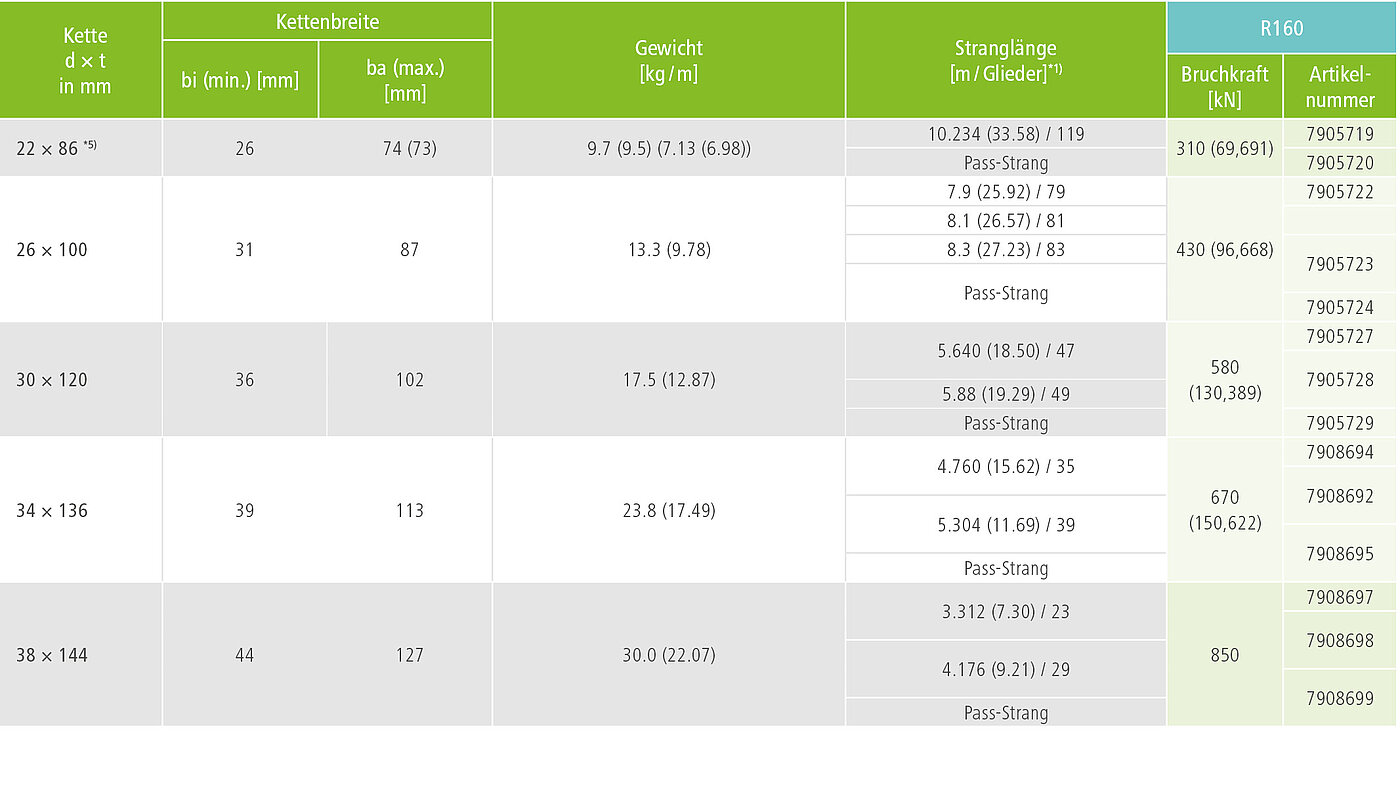
Task: Select the Kettenbreite header cell
Action: pyautogui.click(x=327, y=21)
